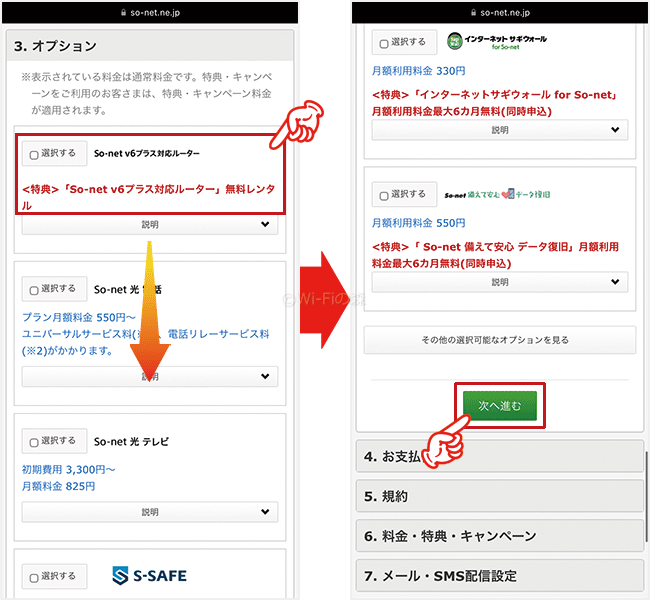
Task: Open section 6. 料金・特典・キャンペーン
Action: pyautogui.click(x=500, y=536)
